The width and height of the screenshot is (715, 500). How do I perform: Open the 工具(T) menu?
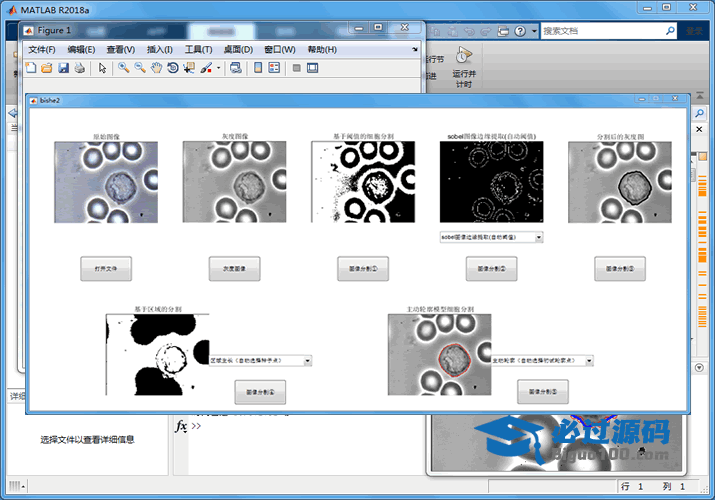[x=198, y=49]
